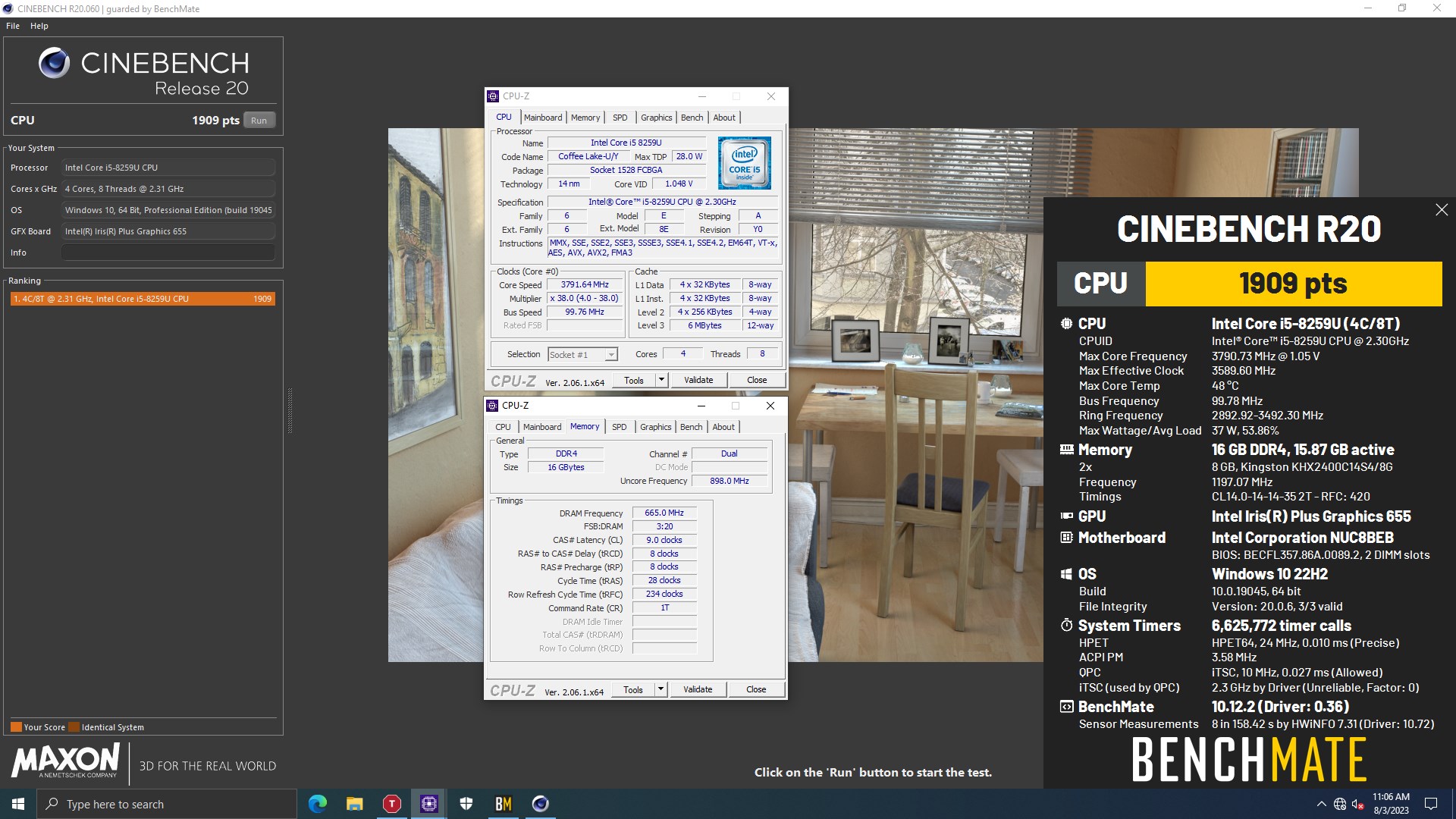Open the File menu in Cinebench
This screenshot has width=1456, height=819.
tap(13, 26)
